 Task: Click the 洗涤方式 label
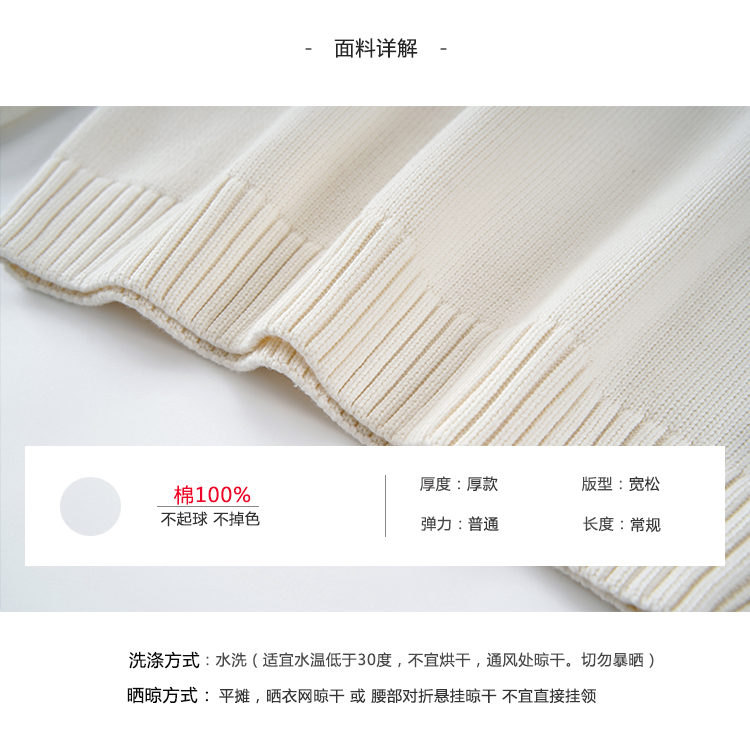click(164, 660)
